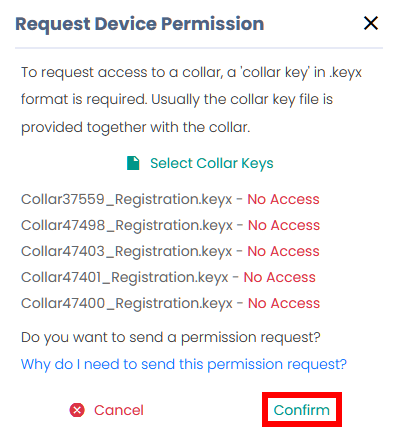
Task: Open the Select Collar Keys link
Action: (x=211, y=163)
